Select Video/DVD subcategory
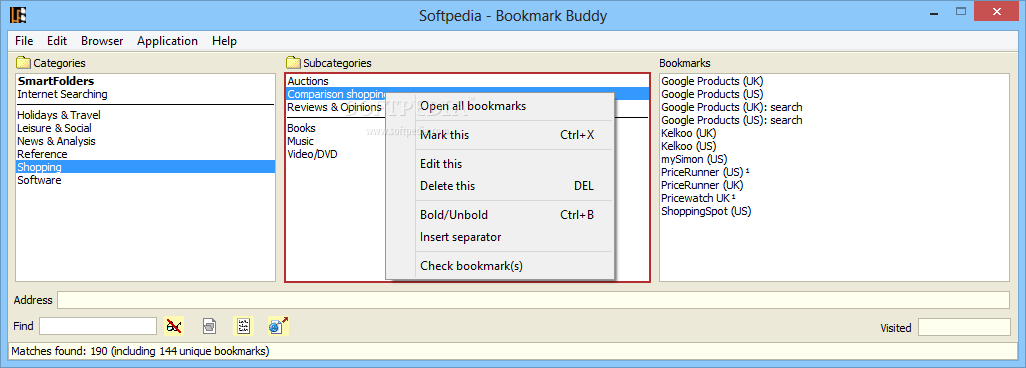The image size is (1026, 368). 313,155
